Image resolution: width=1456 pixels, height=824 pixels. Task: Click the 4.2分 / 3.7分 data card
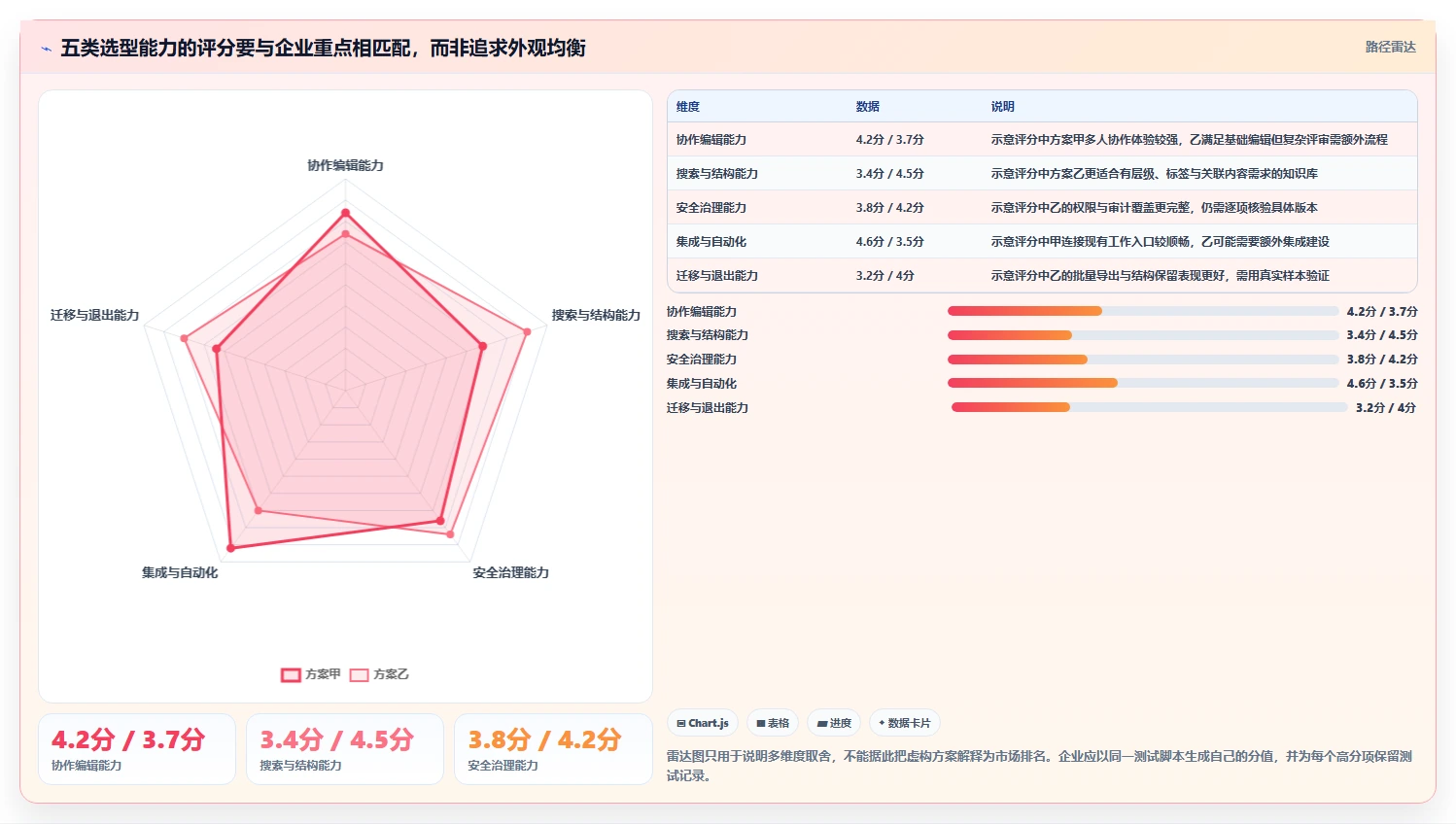pyautogui.click(x=137, y=749)
